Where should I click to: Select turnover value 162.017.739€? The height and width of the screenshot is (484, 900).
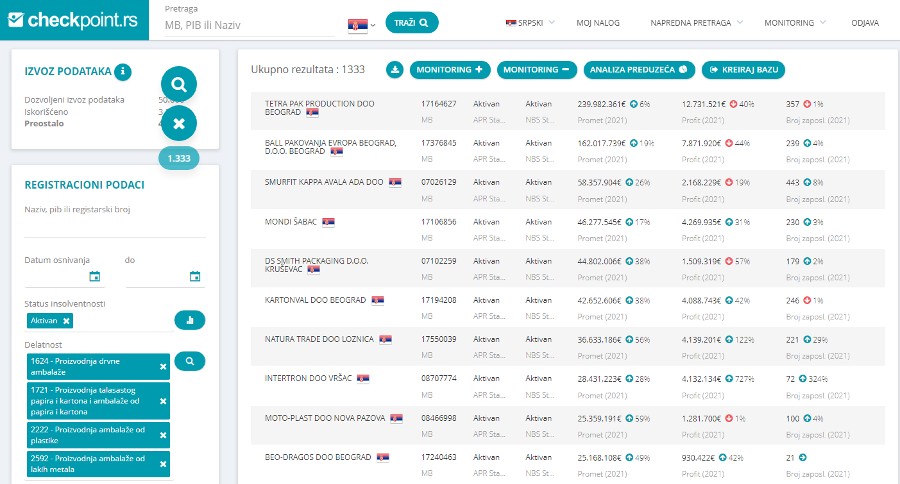[x=601, y=144]
